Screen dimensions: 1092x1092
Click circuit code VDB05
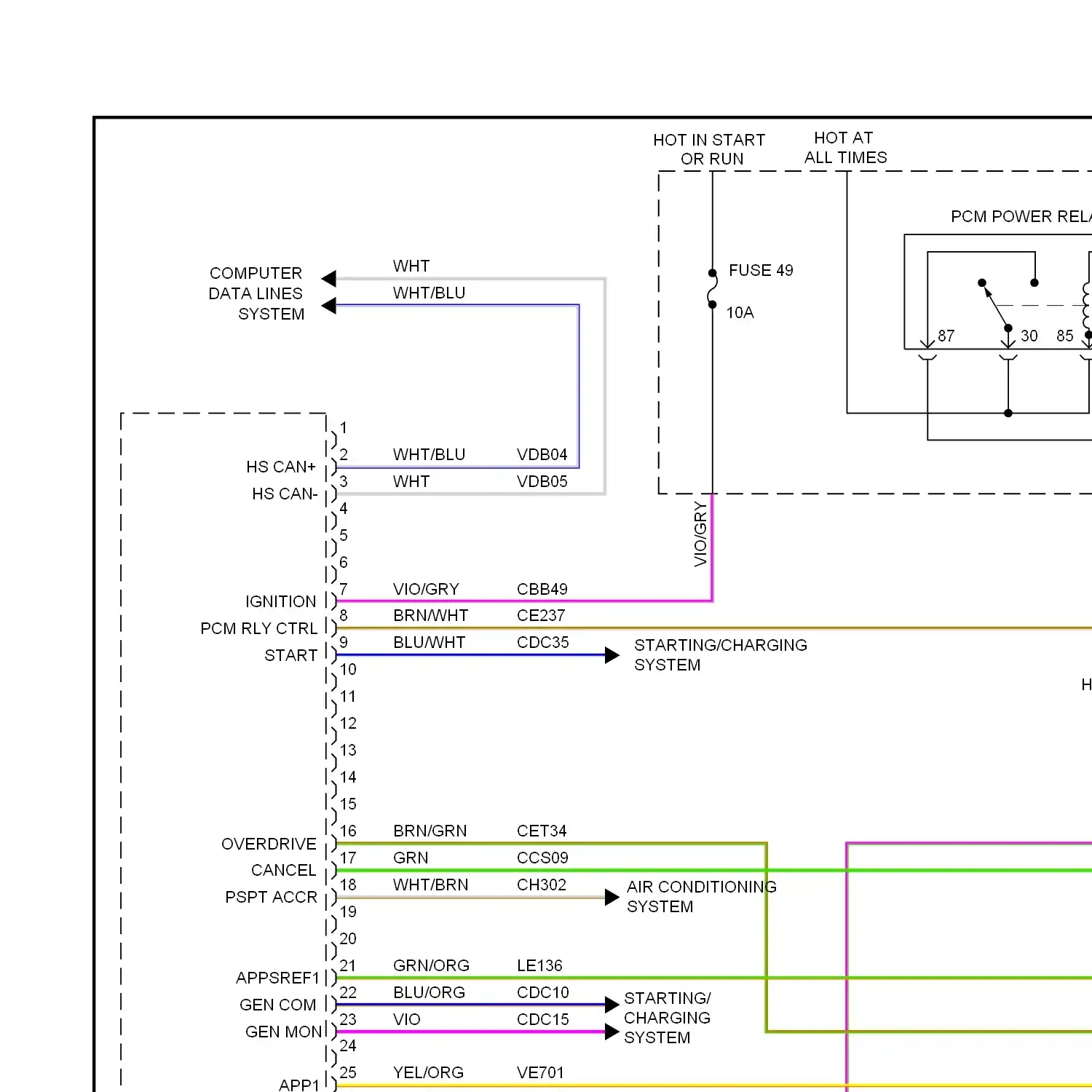point(542,481)
